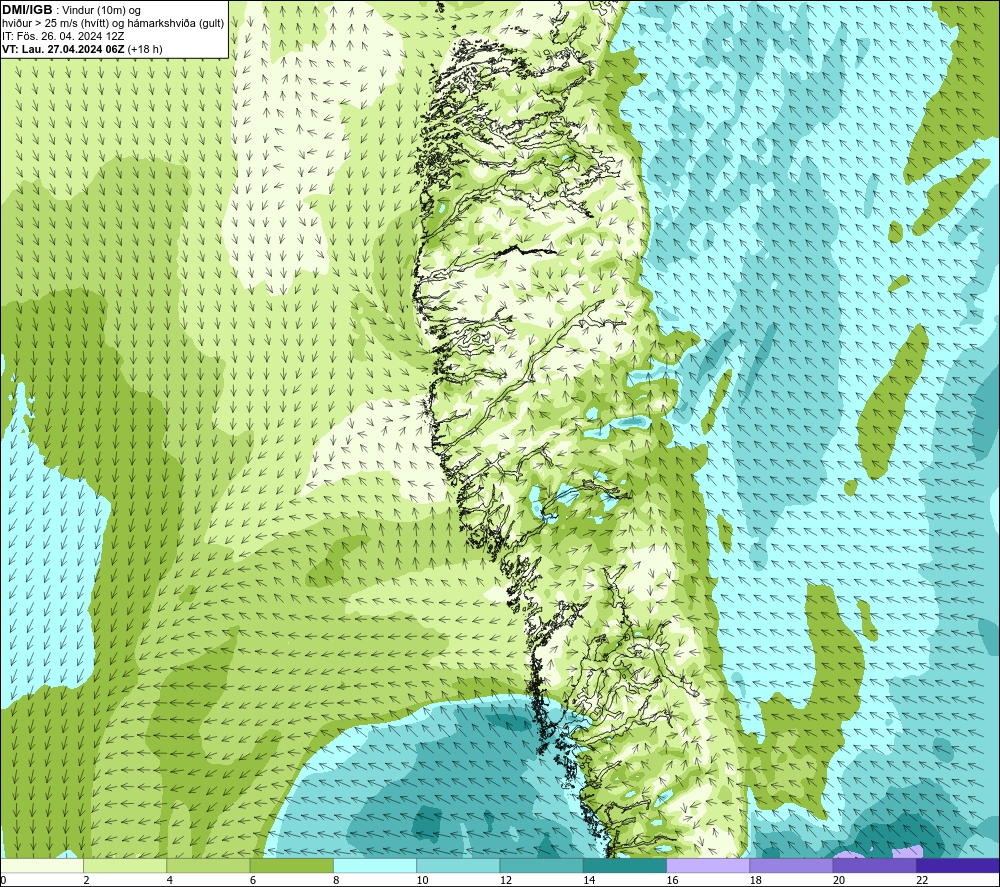Click the 'hviður > 25 m/s' legend description
The width and height of the screenshot is (1000, 887).
tap(113, 24)
